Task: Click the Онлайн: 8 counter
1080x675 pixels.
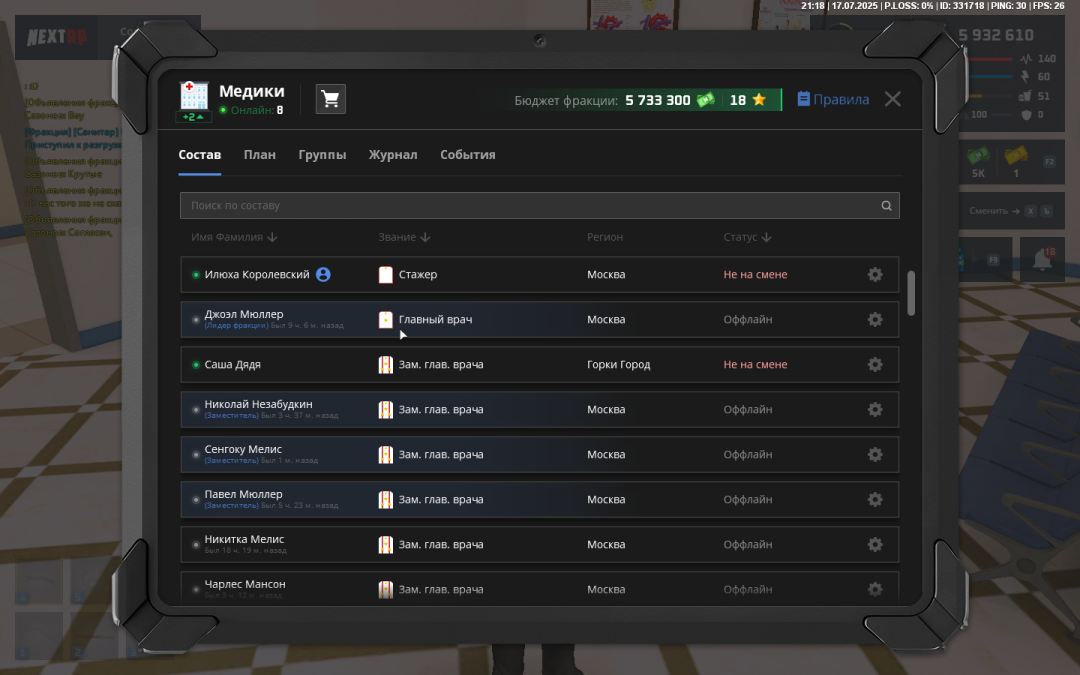Action: coord(252,110)
